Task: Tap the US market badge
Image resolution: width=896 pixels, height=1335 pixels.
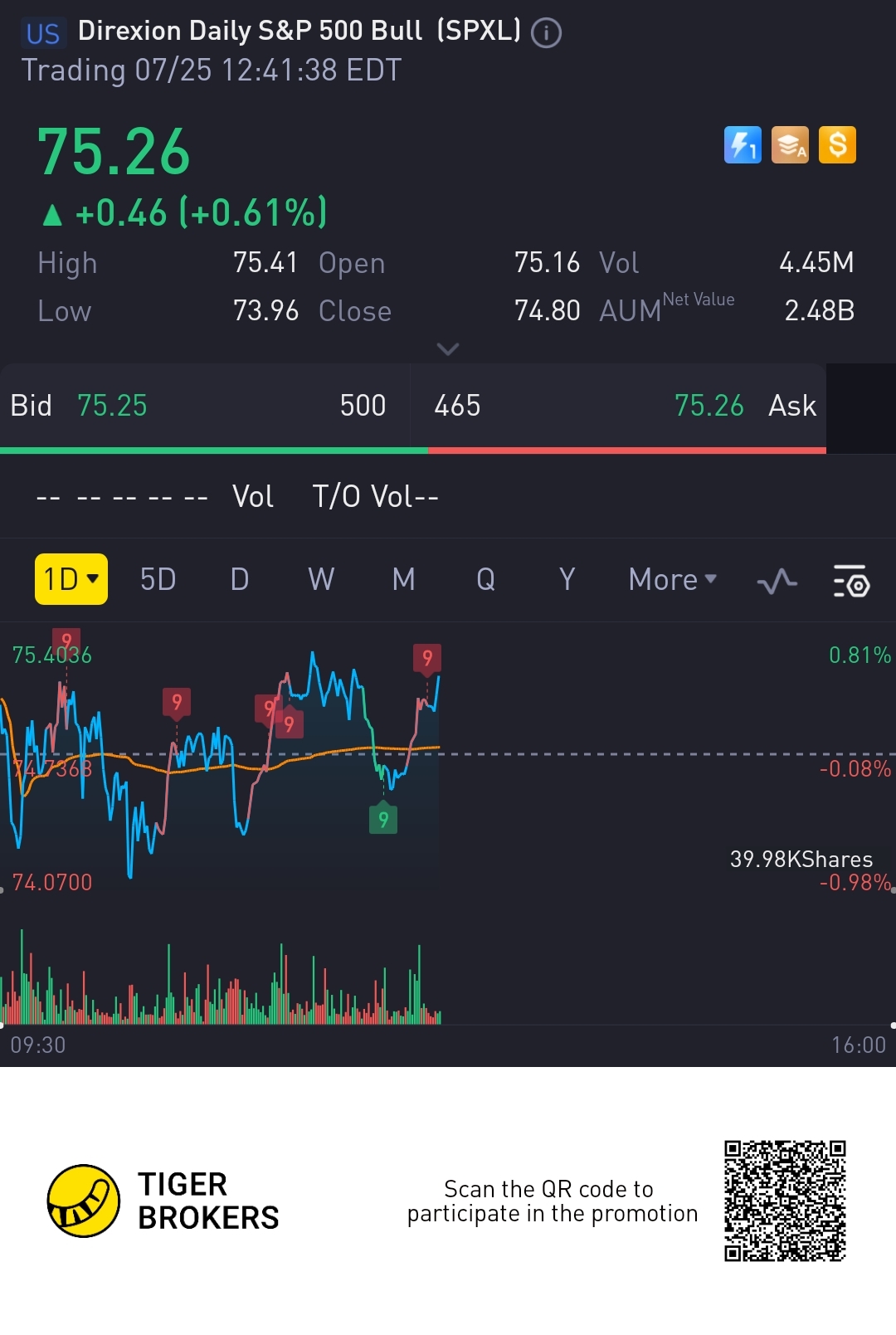Action: pos(43,33)
